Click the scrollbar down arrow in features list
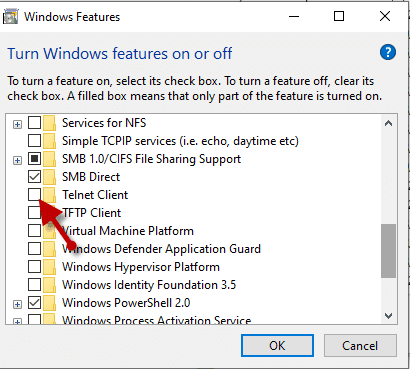The image size is (410, 369). click(388, 315)
